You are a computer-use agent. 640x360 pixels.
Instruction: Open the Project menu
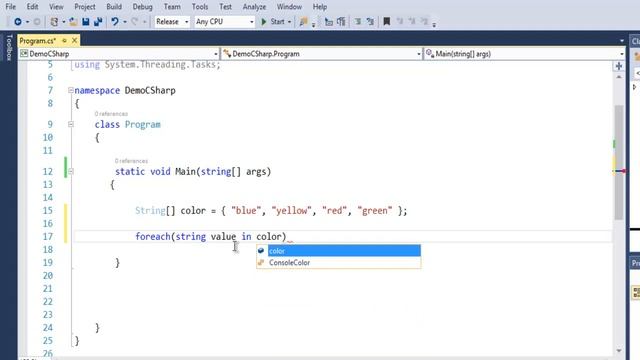coord(84,7)
